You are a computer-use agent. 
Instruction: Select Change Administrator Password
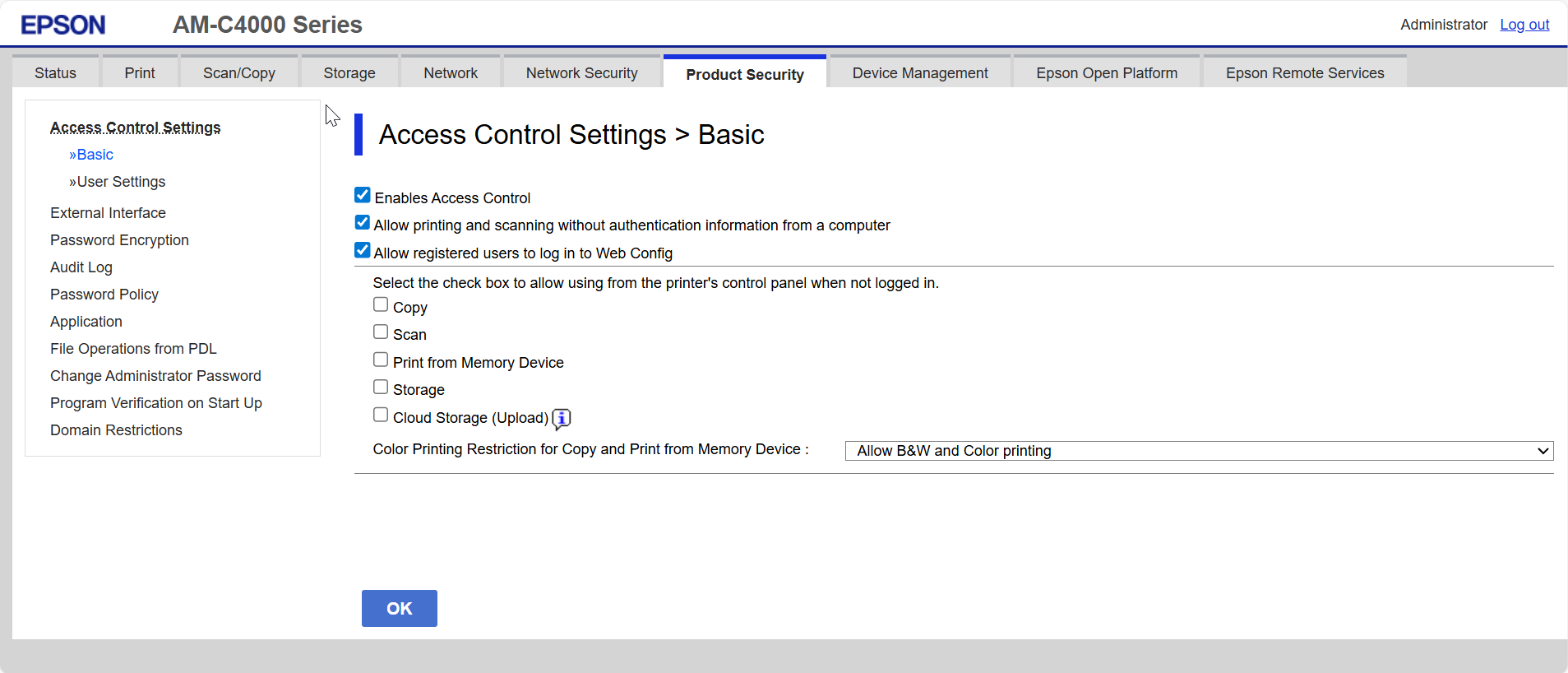(x=155, y=376)
